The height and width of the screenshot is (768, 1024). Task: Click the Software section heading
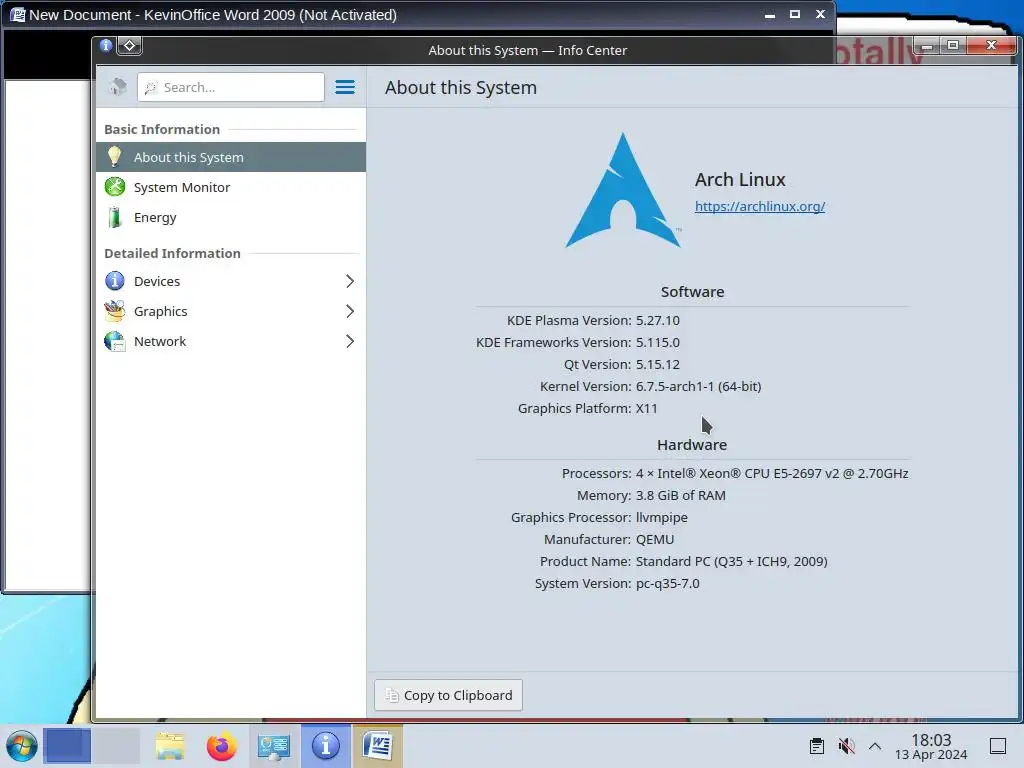point(692,291)
